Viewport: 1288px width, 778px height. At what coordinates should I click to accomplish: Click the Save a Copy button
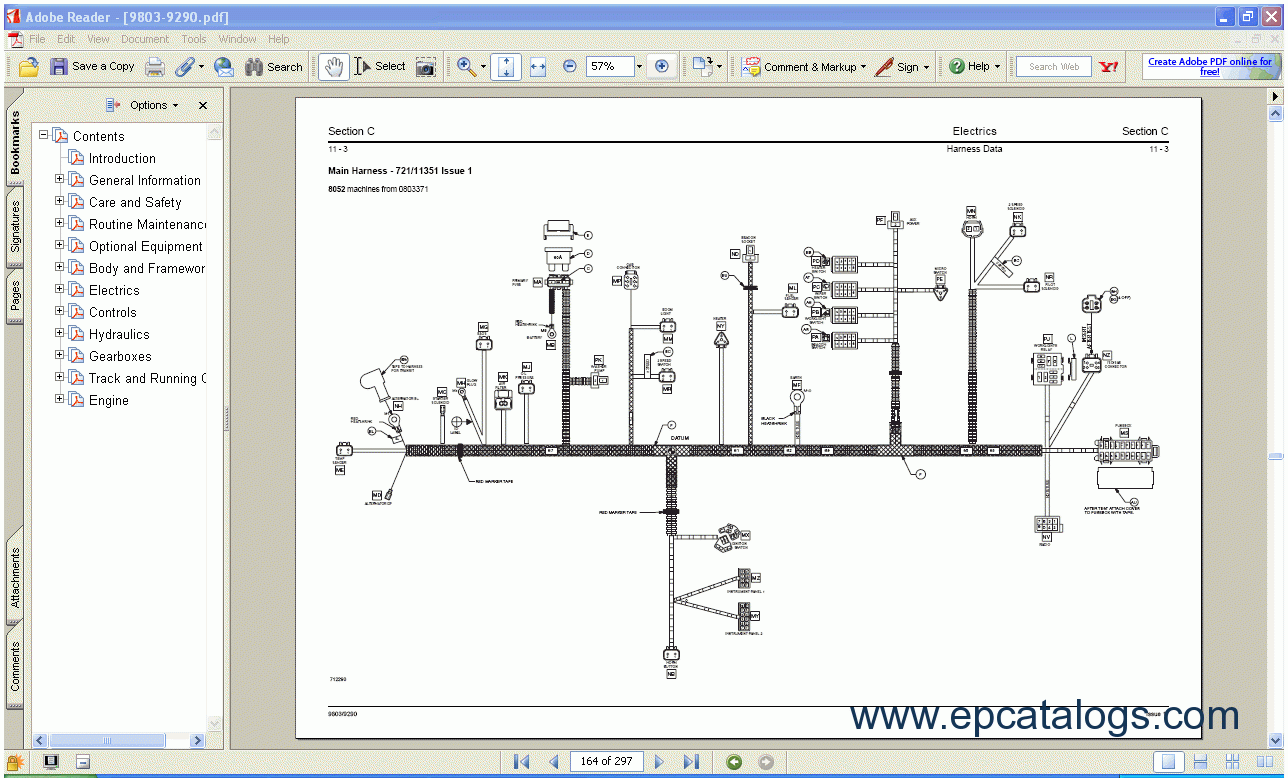[x=92, y=67]
